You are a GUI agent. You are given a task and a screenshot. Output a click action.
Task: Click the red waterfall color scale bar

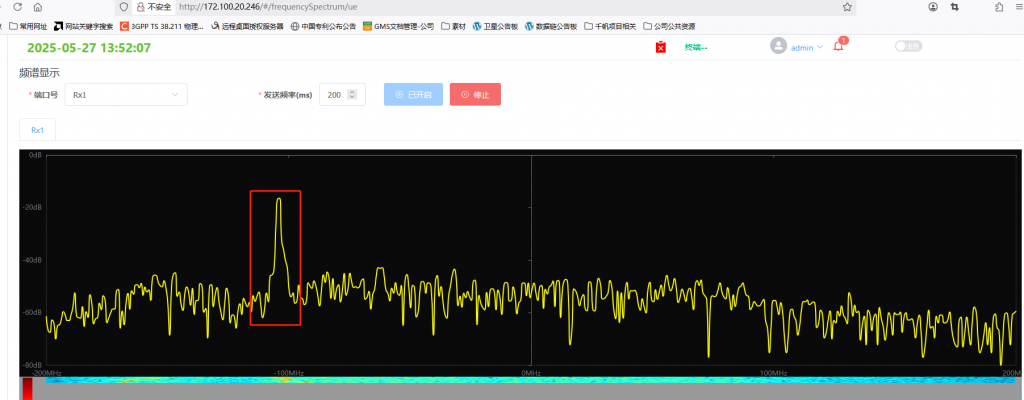27,388
